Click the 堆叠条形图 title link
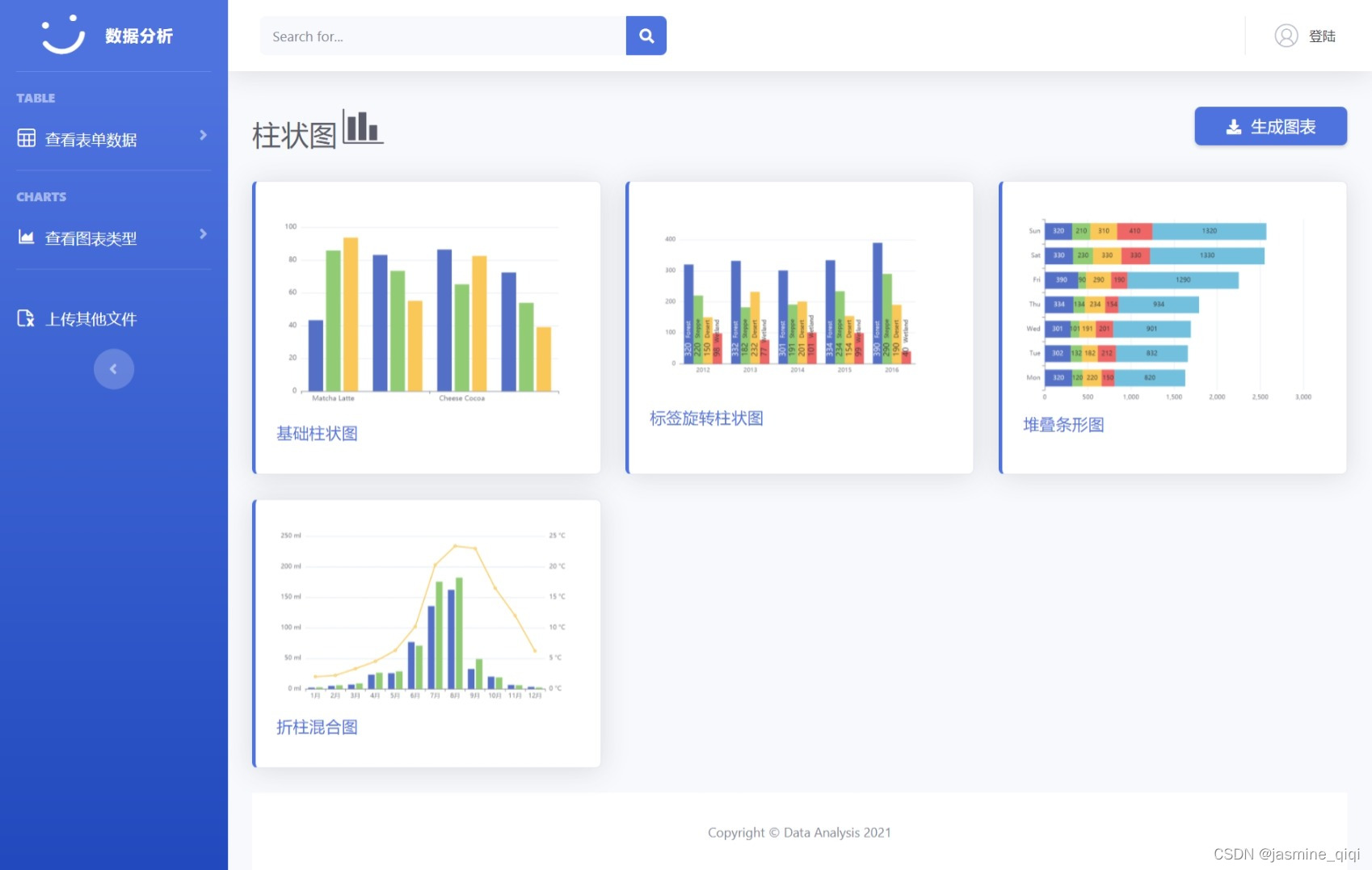Screen dimensions: 1372x870 1063,425
